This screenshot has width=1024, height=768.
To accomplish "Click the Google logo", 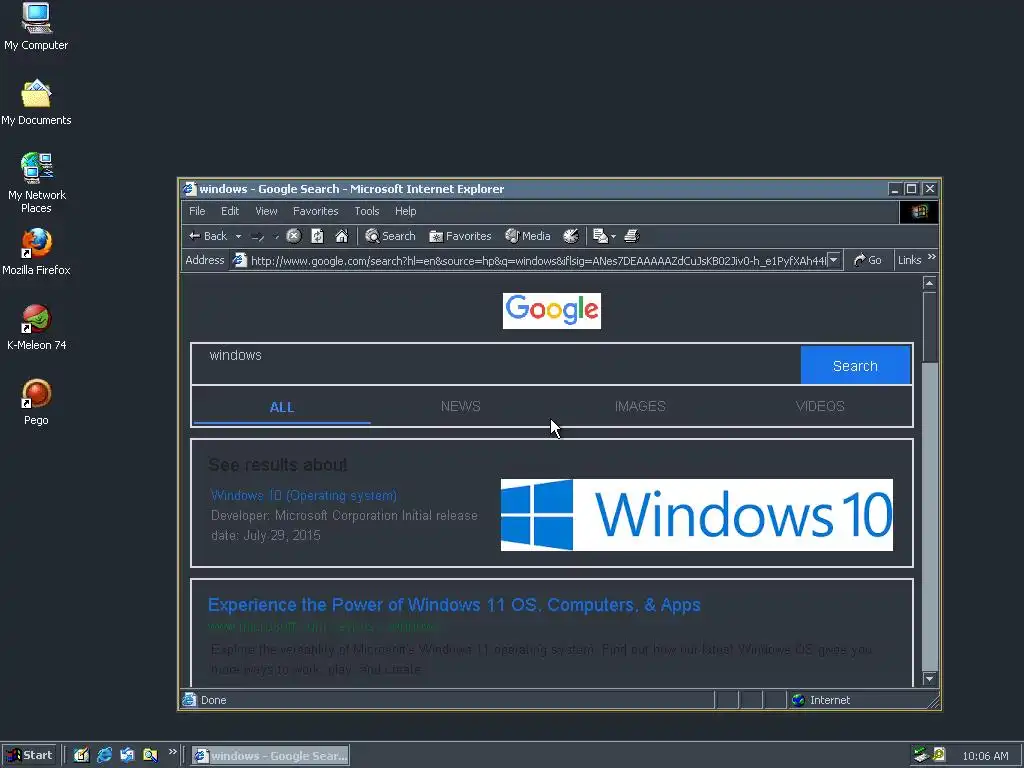I will (552, 310).
